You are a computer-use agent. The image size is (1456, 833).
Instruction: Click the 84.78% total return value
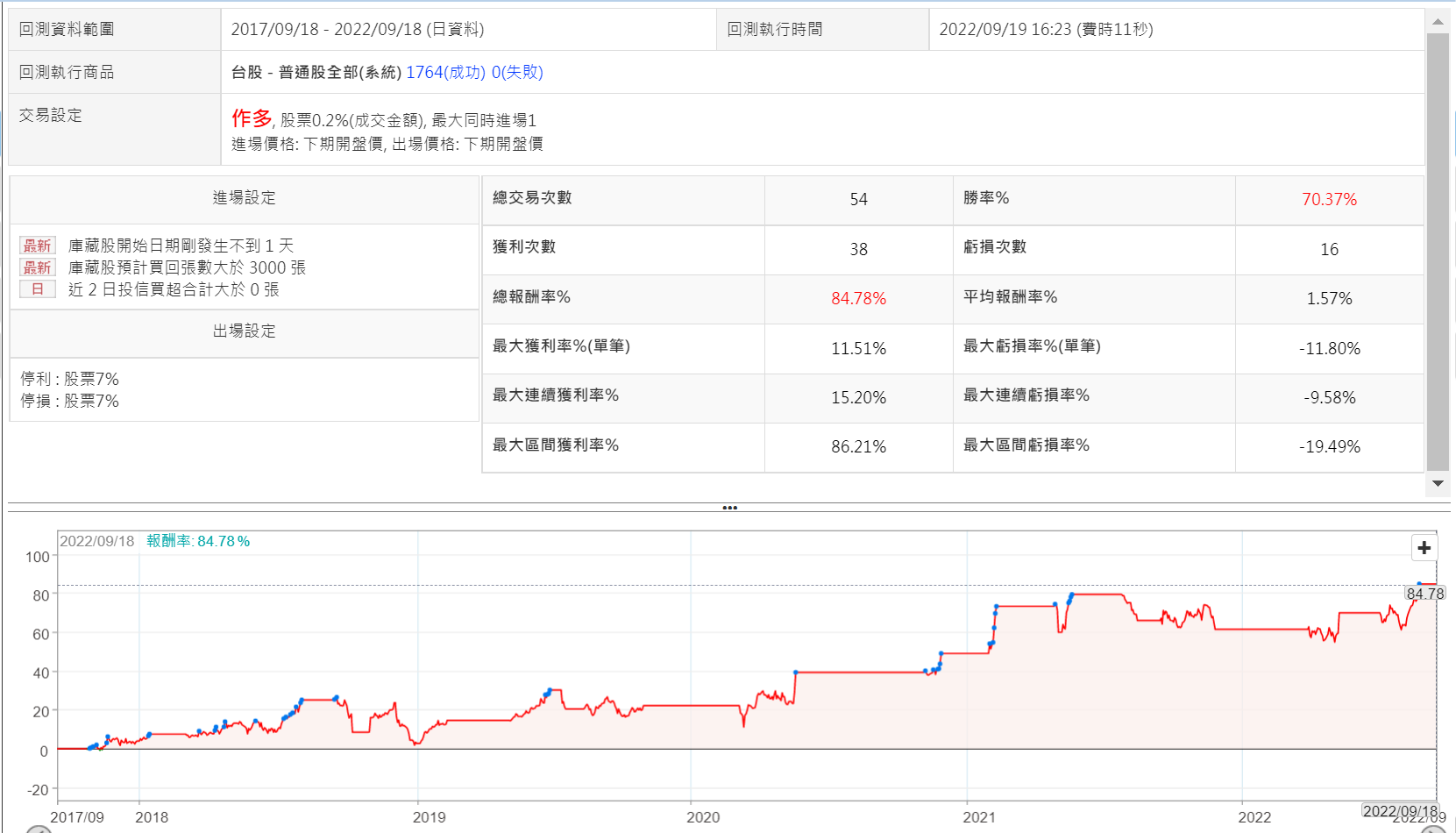(858, 299)
